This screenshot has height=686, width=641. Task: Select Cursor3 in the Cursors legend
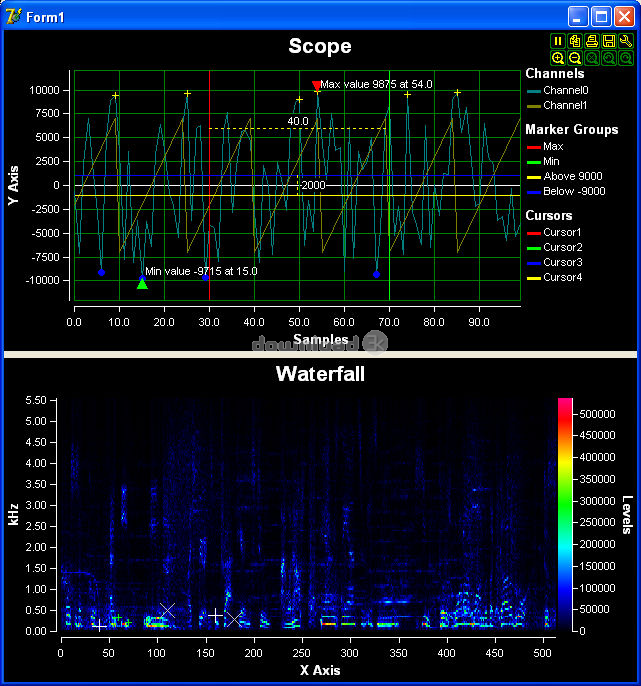(x=563, y=262)
